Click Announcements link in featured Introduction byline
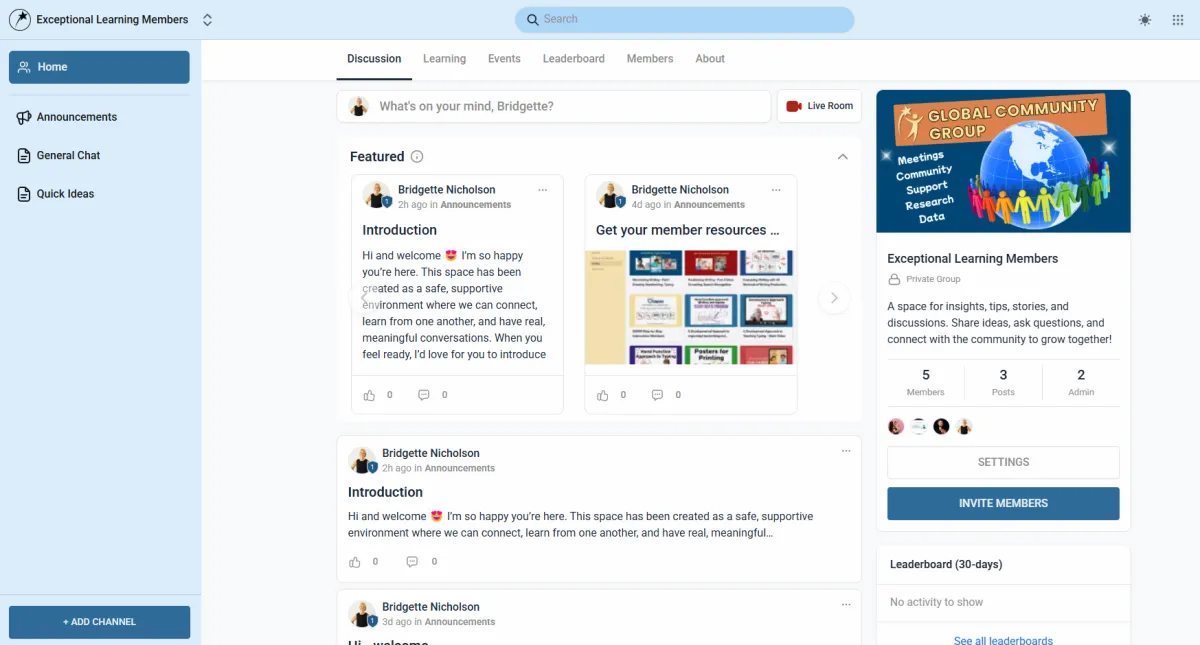The width and height of the screenshot is (1200, 645). (476, 205)
